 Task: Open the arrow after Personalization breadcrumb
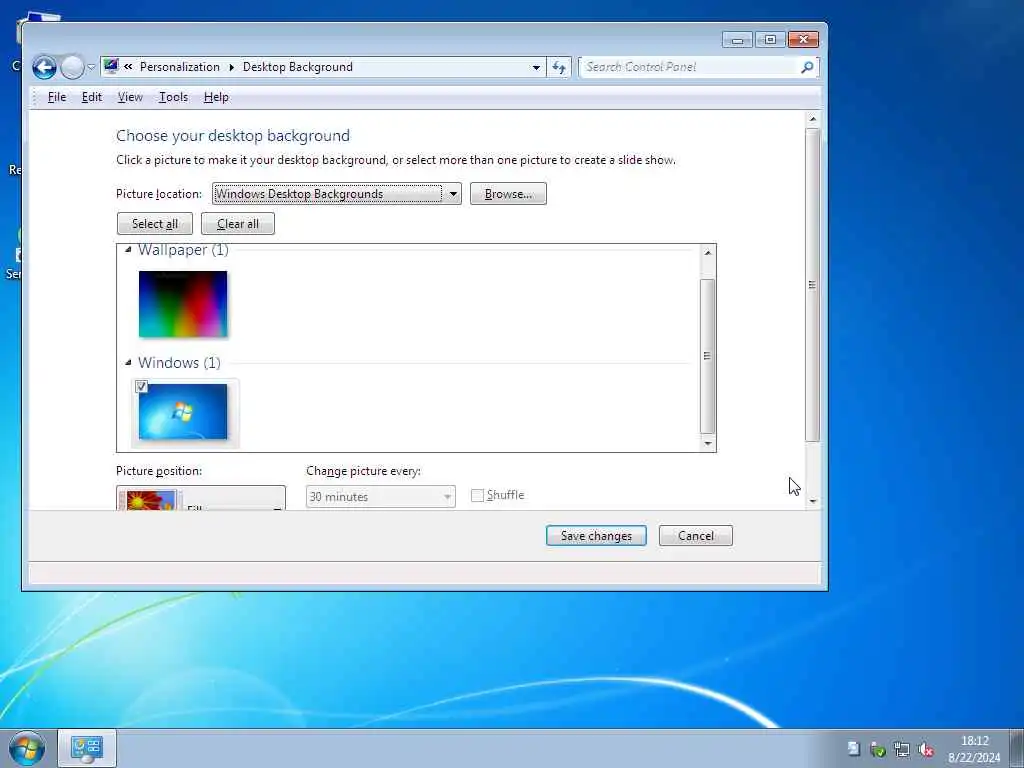click(231, 67)
